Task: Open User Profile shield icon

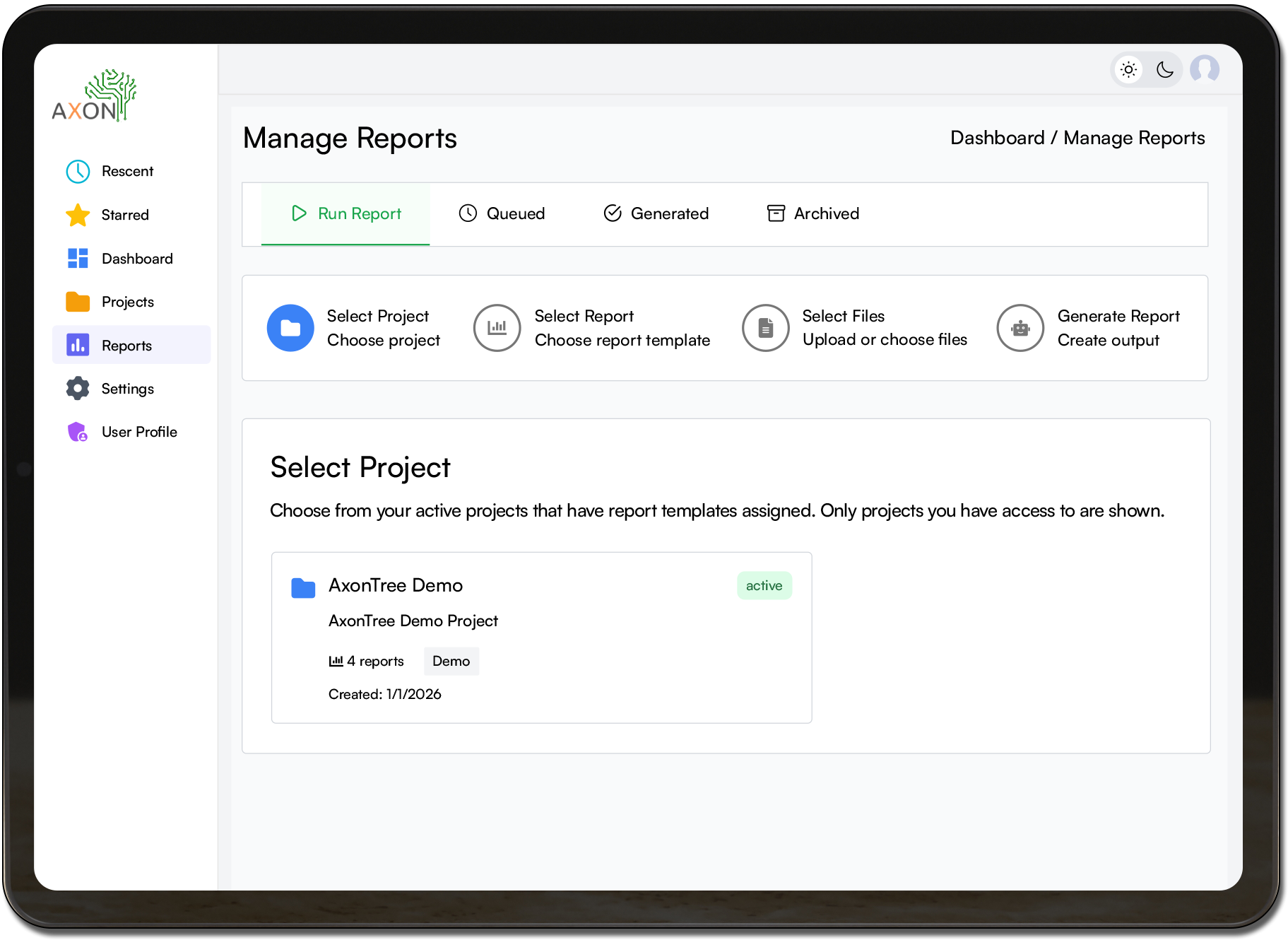Action: point(78,432)
